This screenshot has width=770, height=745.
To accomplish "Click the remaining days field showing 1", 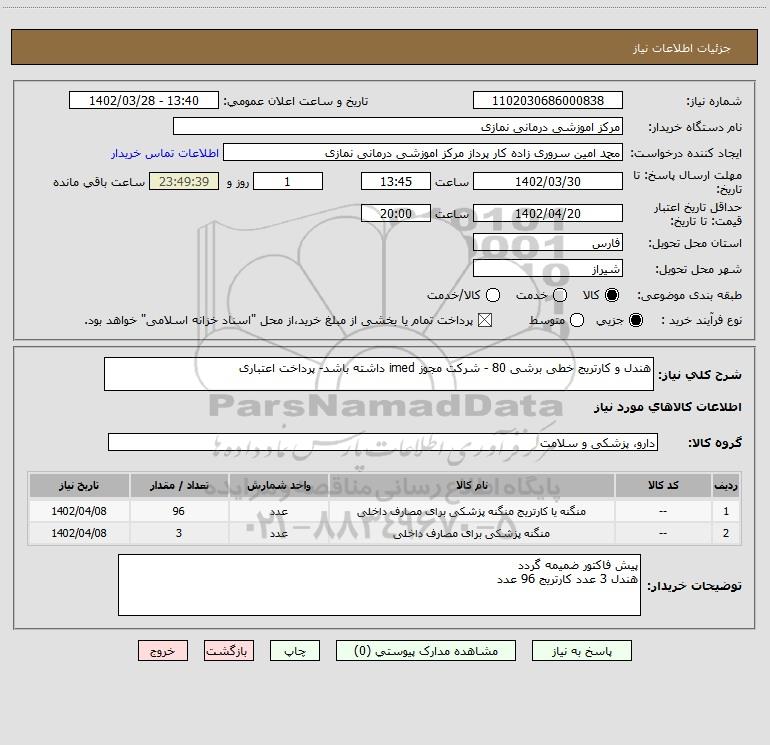I will (288, 181).
